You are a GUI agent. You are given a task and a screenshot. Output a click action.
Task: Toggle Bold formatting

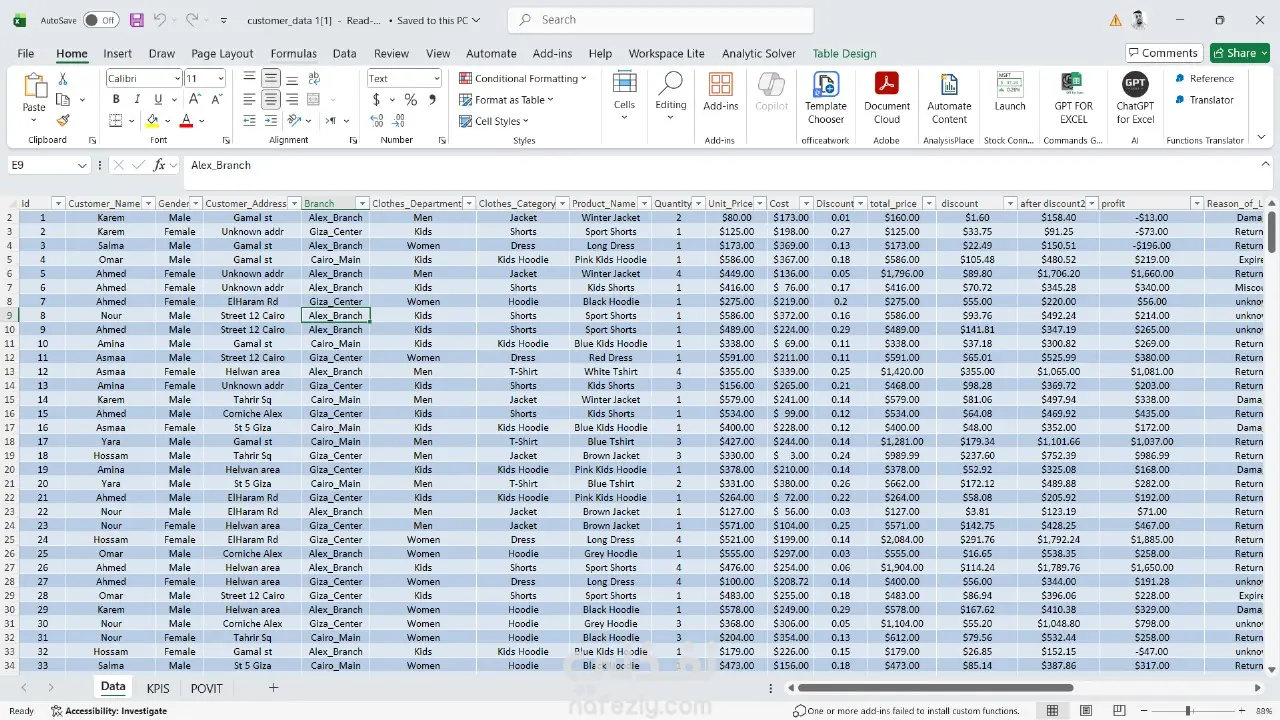(x=116, y=100)
